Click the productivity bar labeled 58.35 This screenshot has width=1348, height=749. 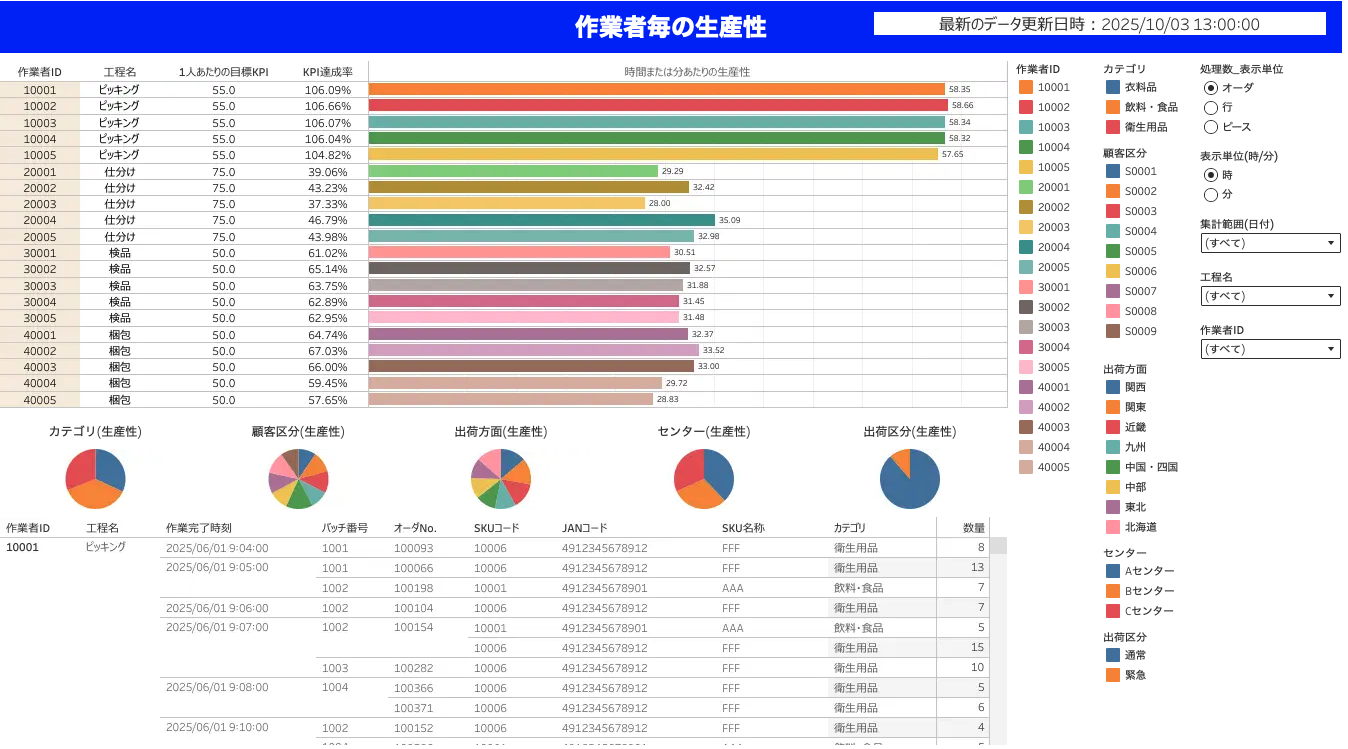(657, 89)
